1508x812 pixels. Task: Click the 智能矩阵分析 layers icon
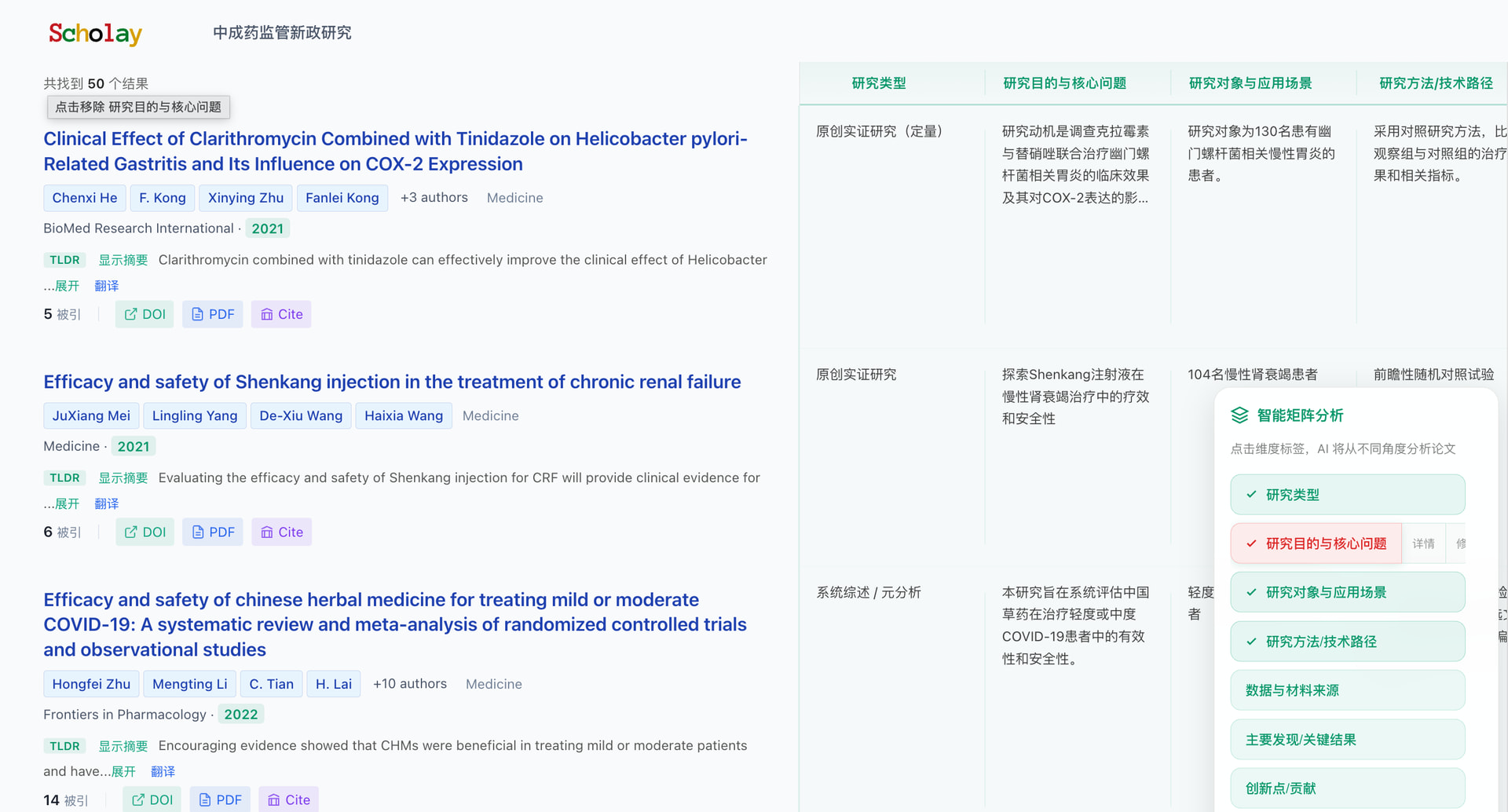coord(1239,415)
